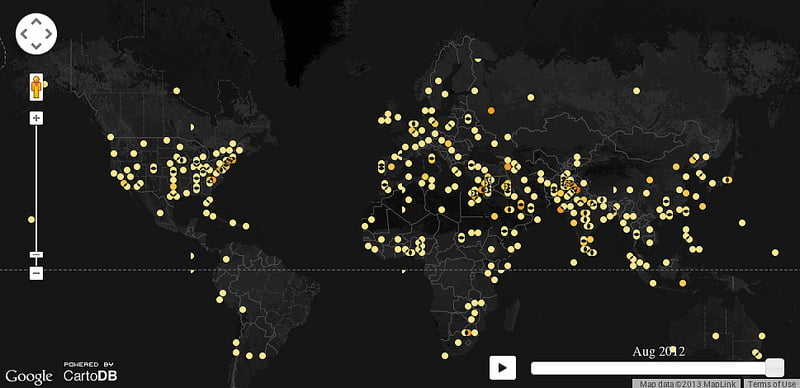Select the orange data point in western Russia

(x=491, y=110)
